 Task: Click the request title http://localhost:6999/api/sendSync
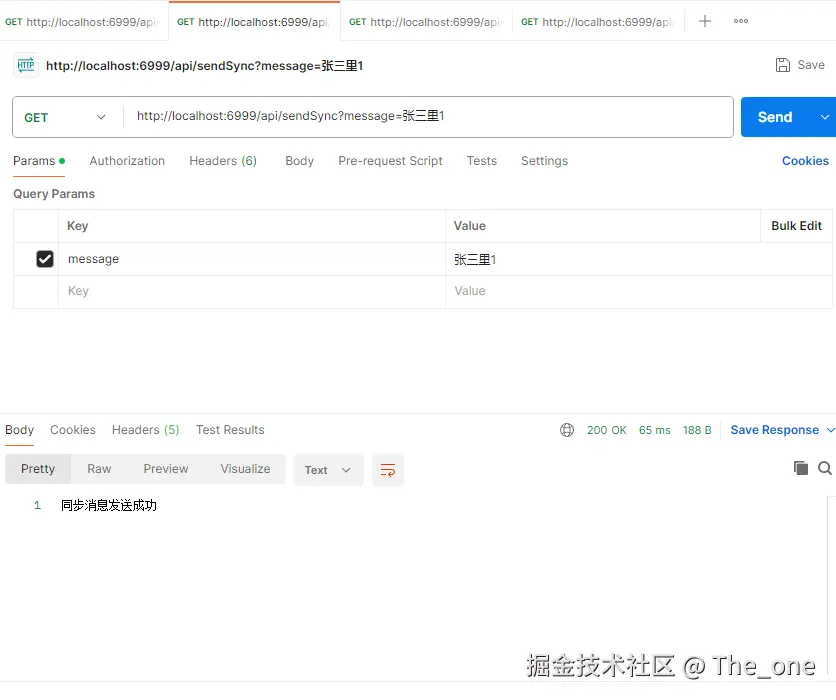204,66
